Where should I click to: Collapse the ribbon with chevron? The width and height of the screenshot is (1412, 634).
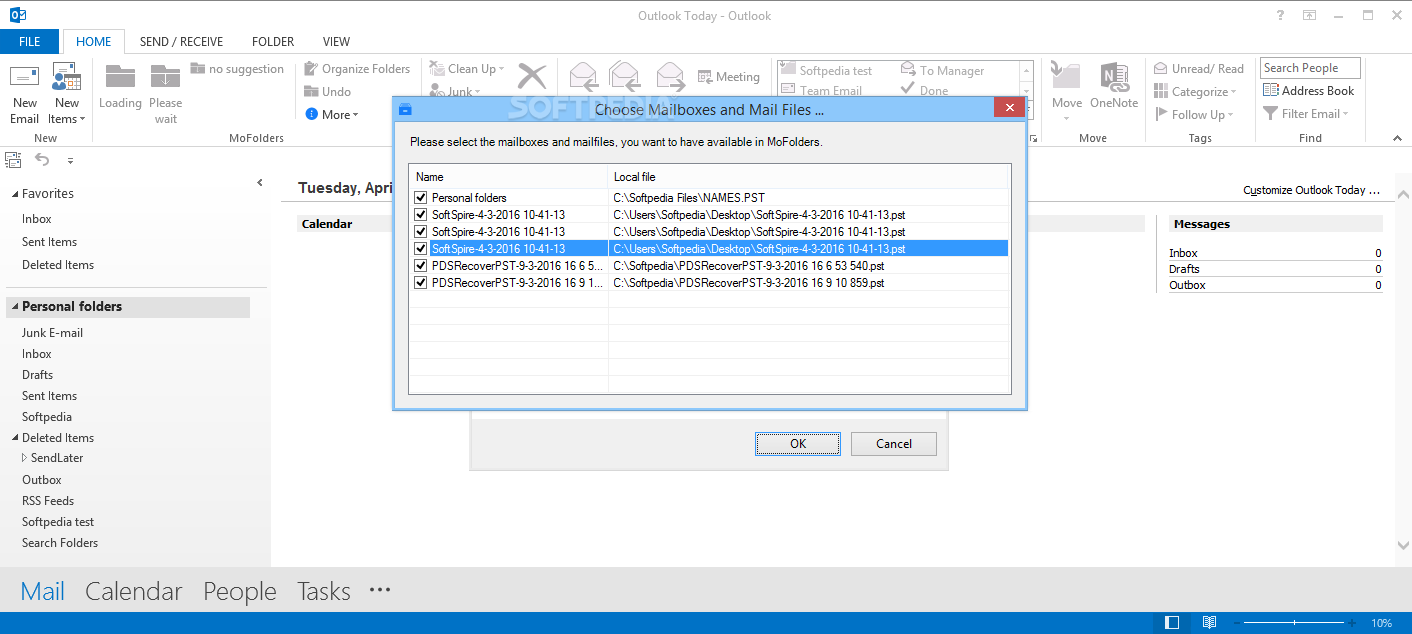(x=1397, y=139)
